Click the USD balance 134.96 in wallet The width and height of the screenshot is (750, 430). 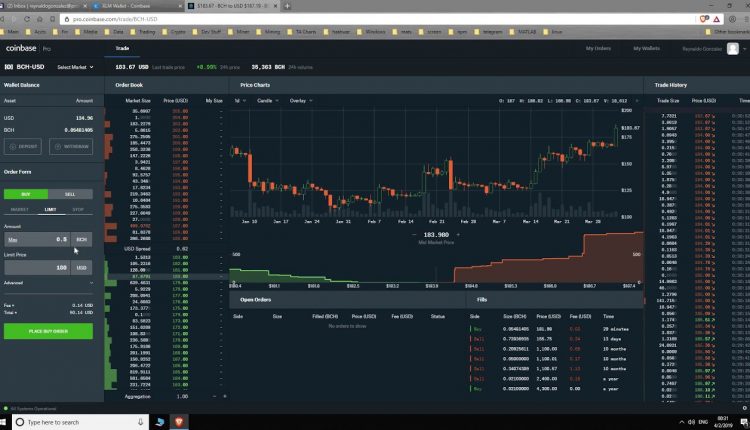84,118
